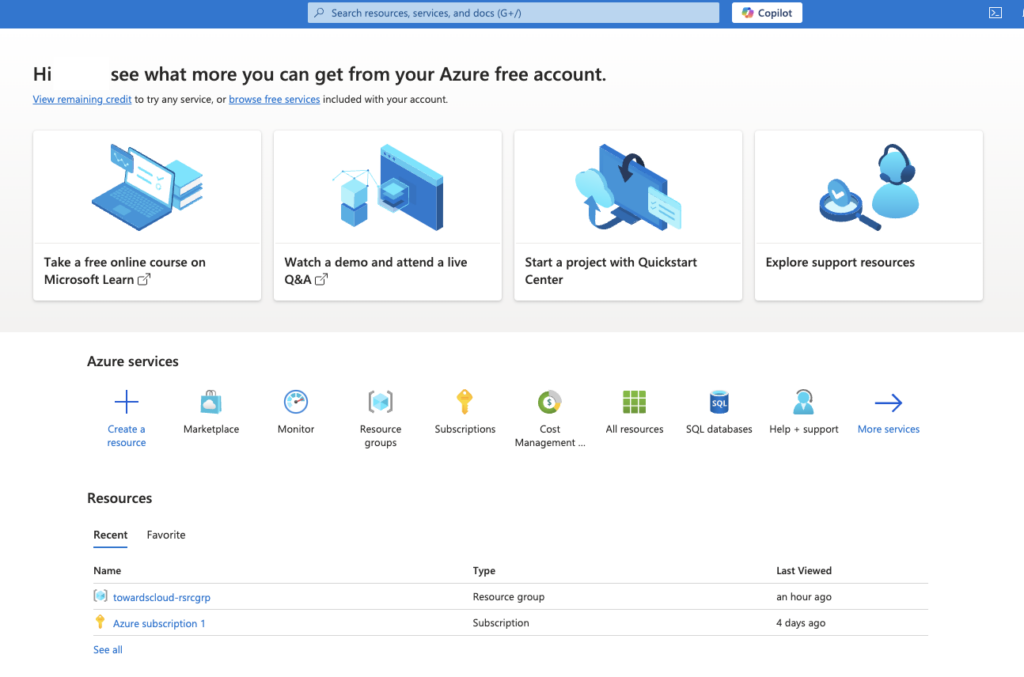Click the Azure services heading
Image resolution: width=1024 pixels, height=677 pixels.
tap(133, 361)
